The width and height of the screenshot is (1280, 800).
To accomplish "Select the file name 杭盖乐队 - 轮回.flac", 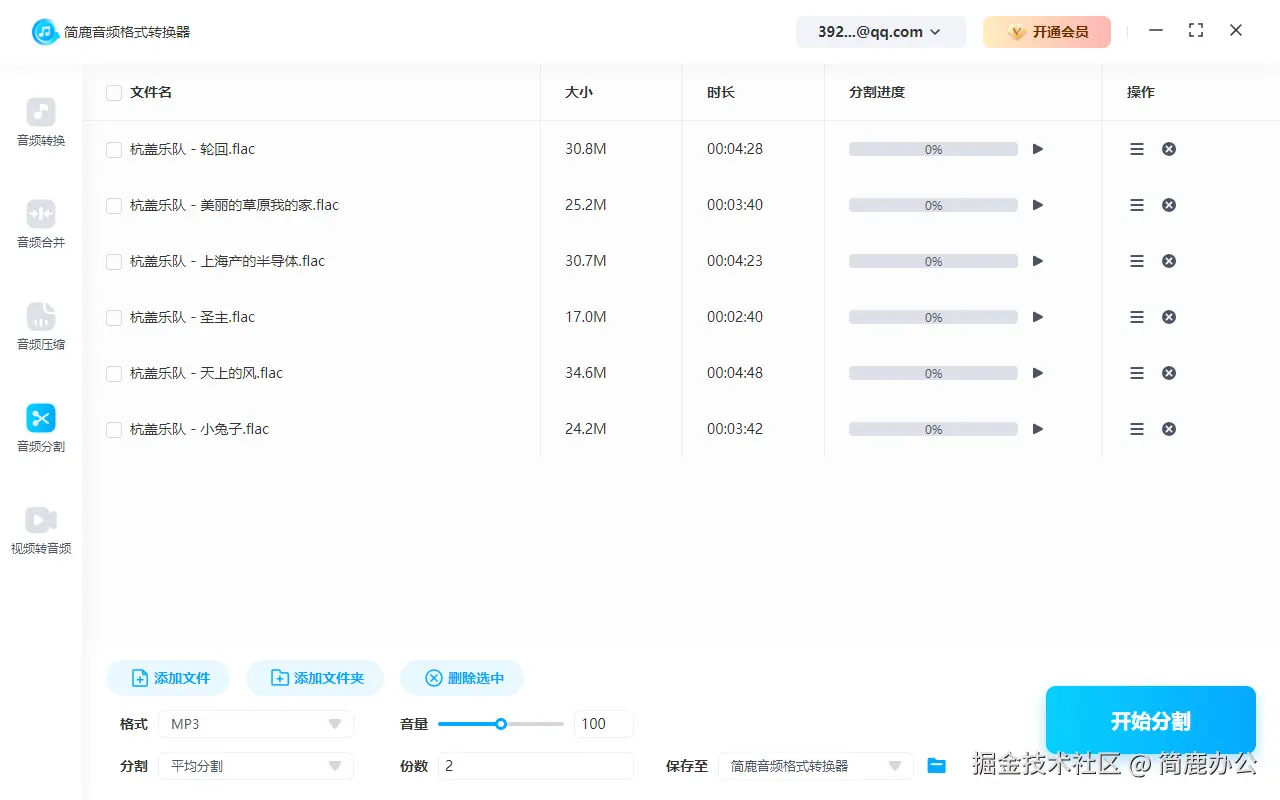I will [x=193, y=149].
